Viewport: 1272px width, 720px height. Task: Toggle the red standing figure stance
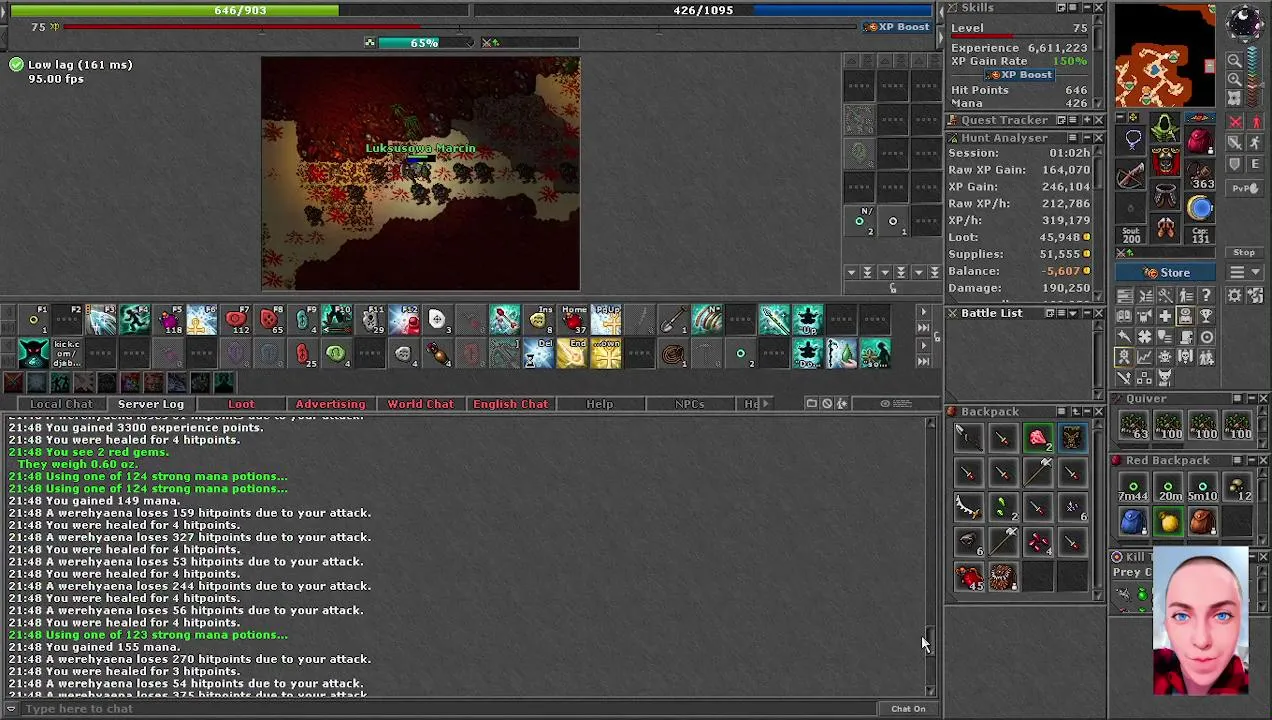pos(1256,123)
